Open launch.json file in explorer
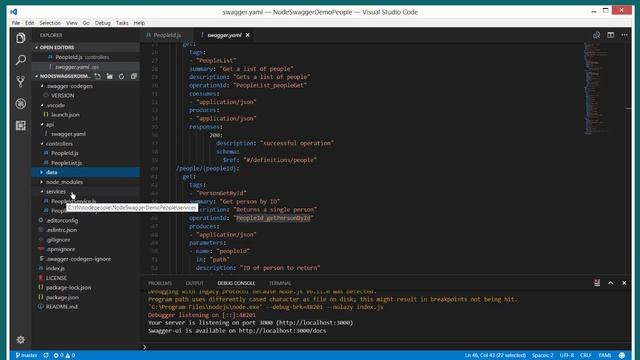 pyautogui.click(x=86, y=115)
